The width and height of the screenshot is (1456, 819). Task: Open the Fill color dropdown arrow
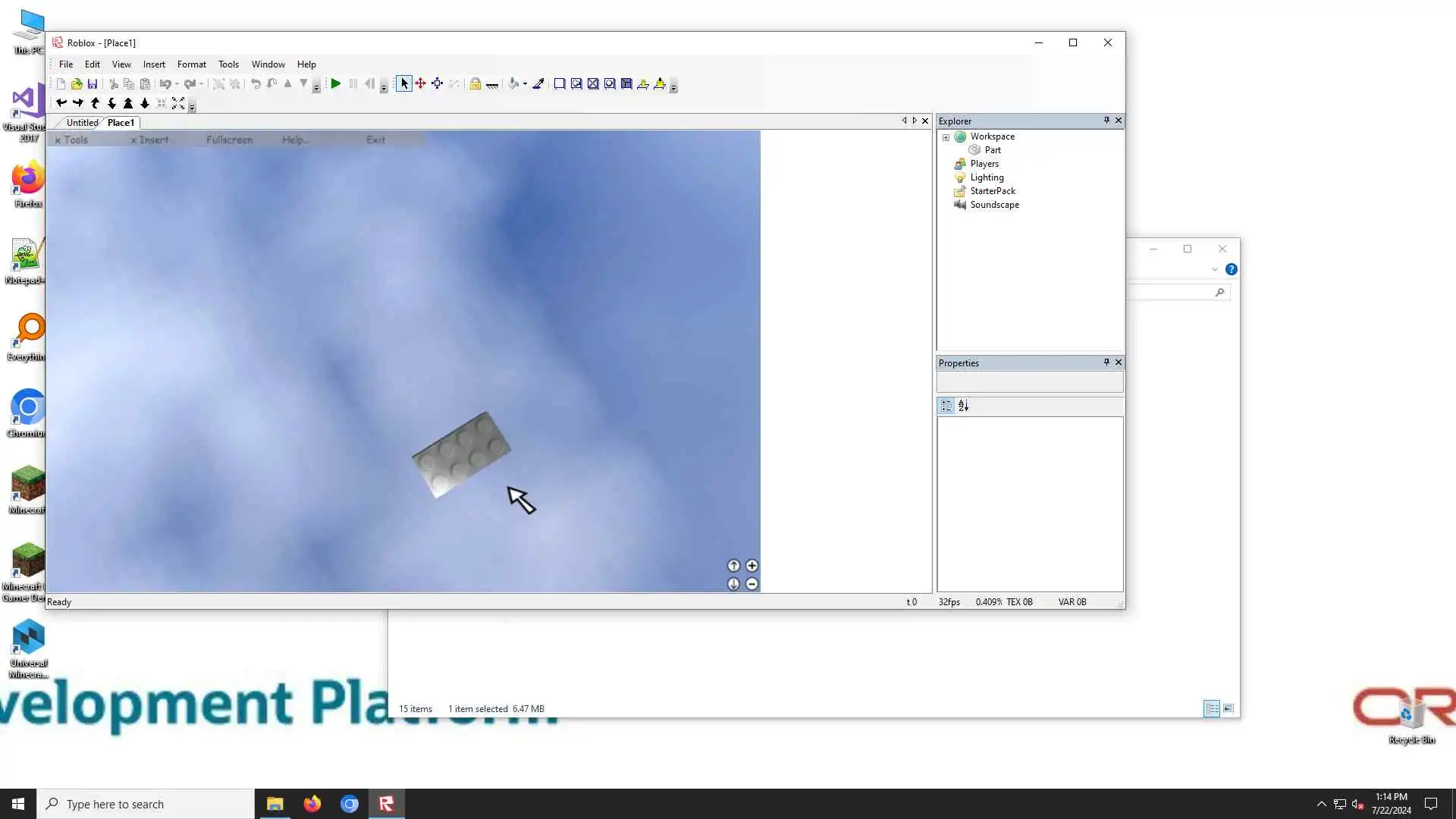coord(525,84)
